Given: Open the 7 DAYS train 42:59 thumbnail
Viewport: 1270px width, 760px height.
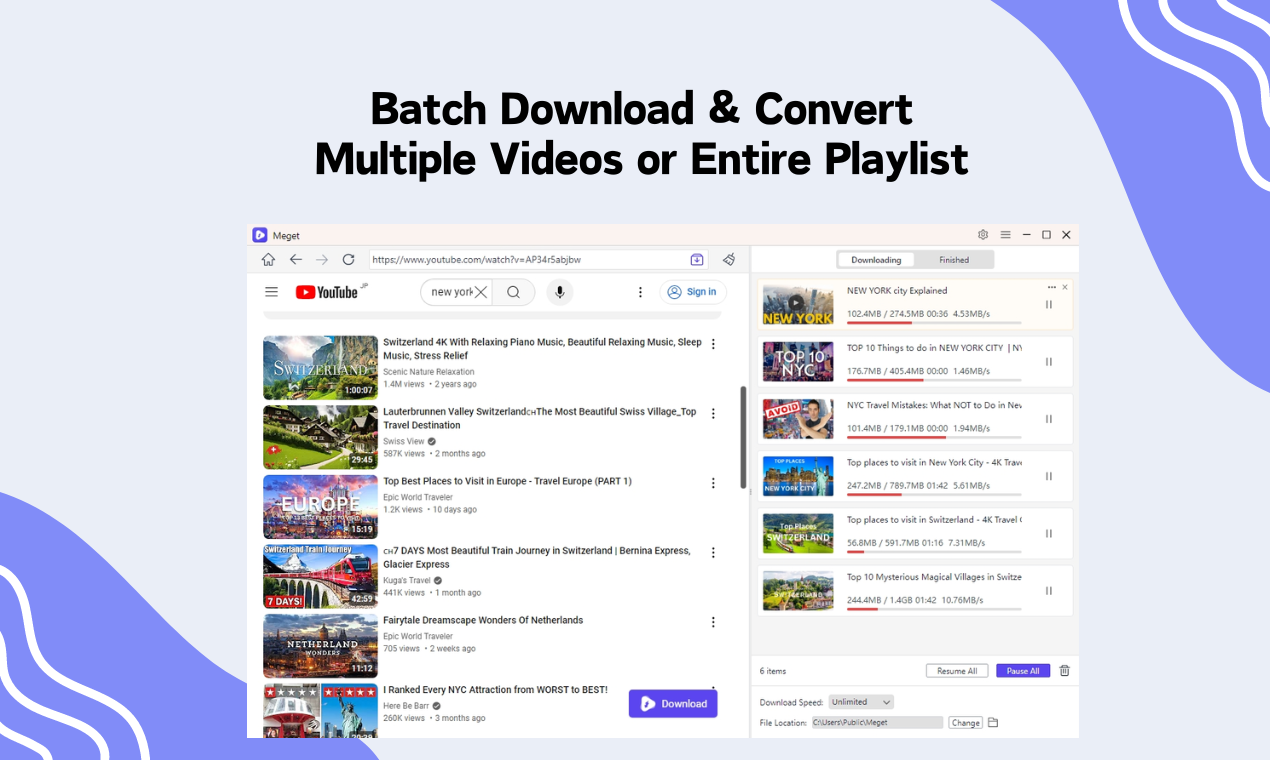Looking at the screenshot, I should click(320, 576).
